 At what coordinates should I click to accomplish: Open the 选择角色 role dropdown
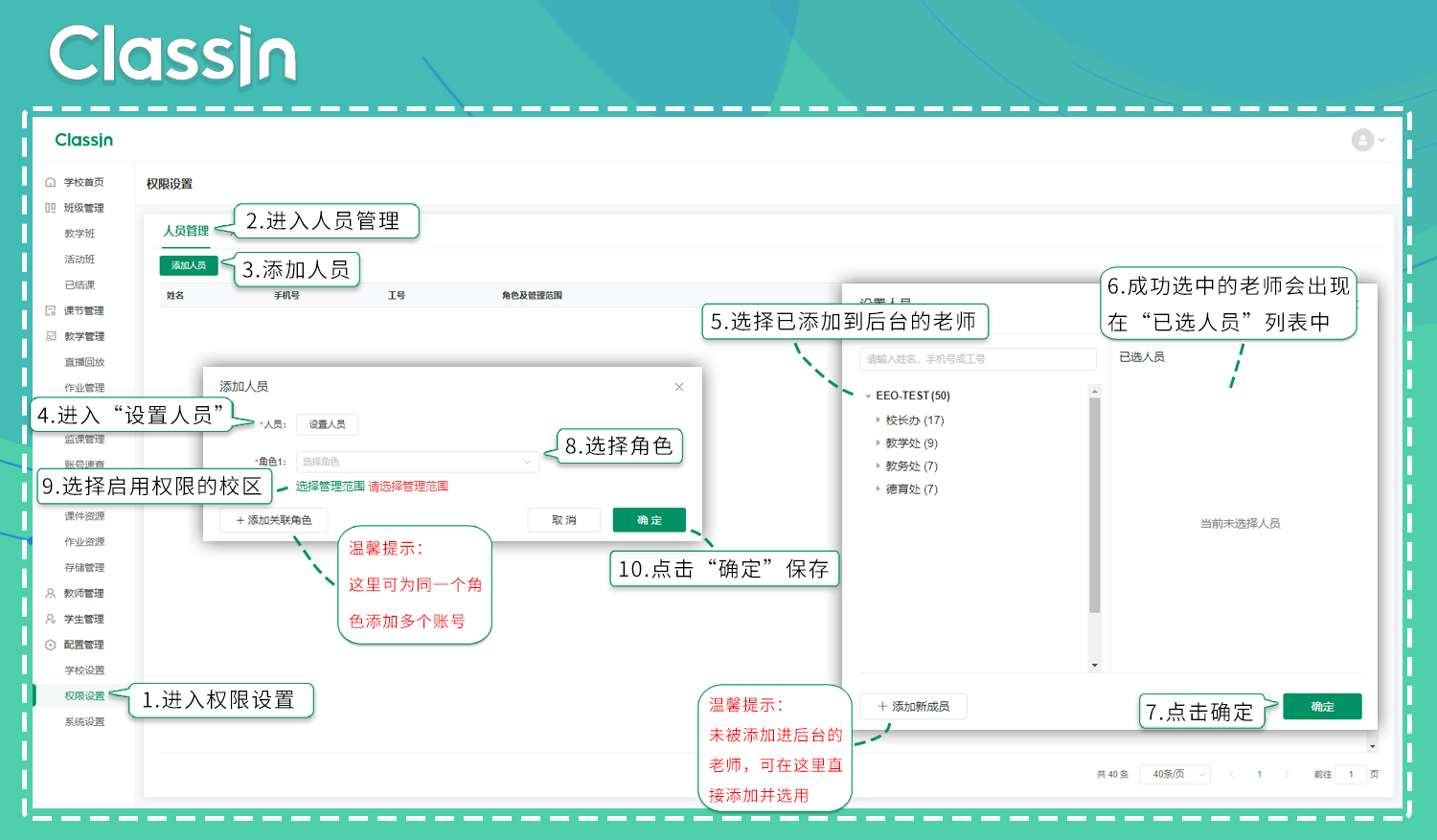click(x=417, y=462)
